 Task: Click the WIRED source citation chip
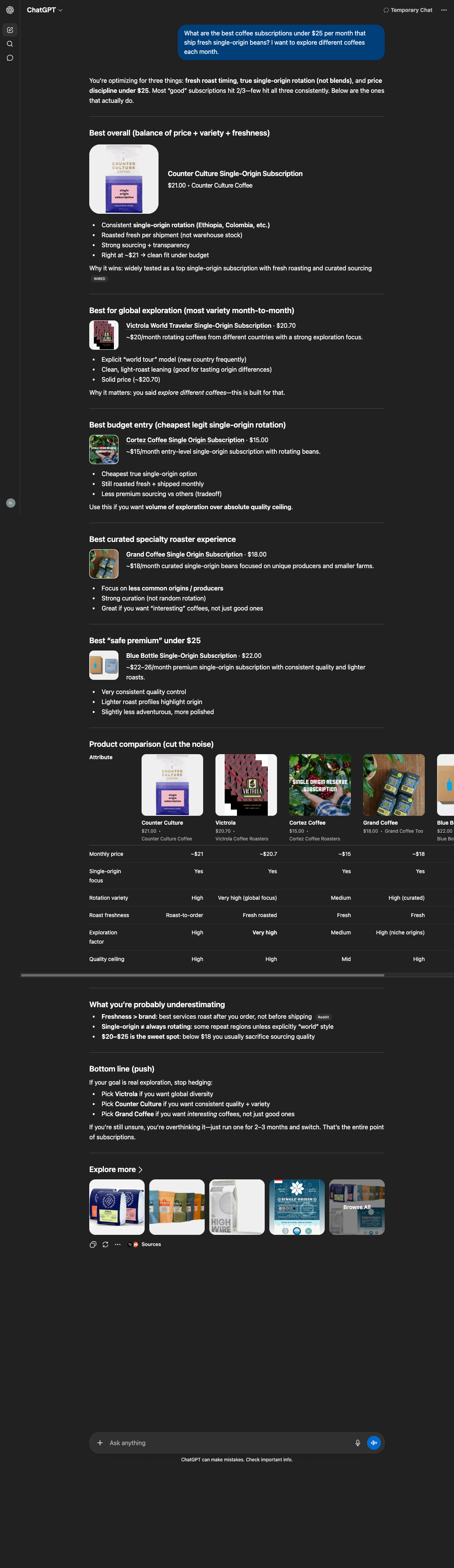pyautogui.click(x=100, y=279)
